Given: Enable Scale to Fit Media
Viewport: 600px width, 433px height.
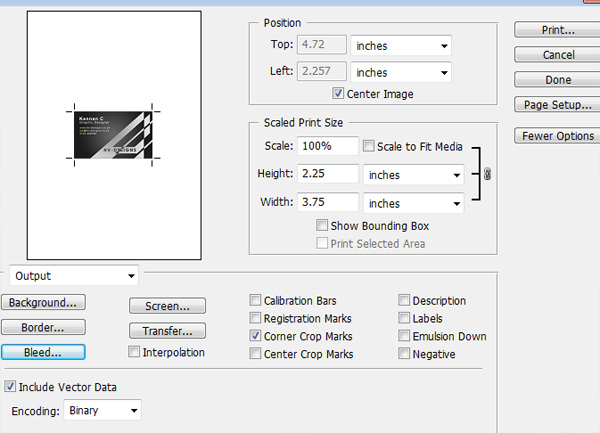Looking at the screenshot, I should [369, 147].
